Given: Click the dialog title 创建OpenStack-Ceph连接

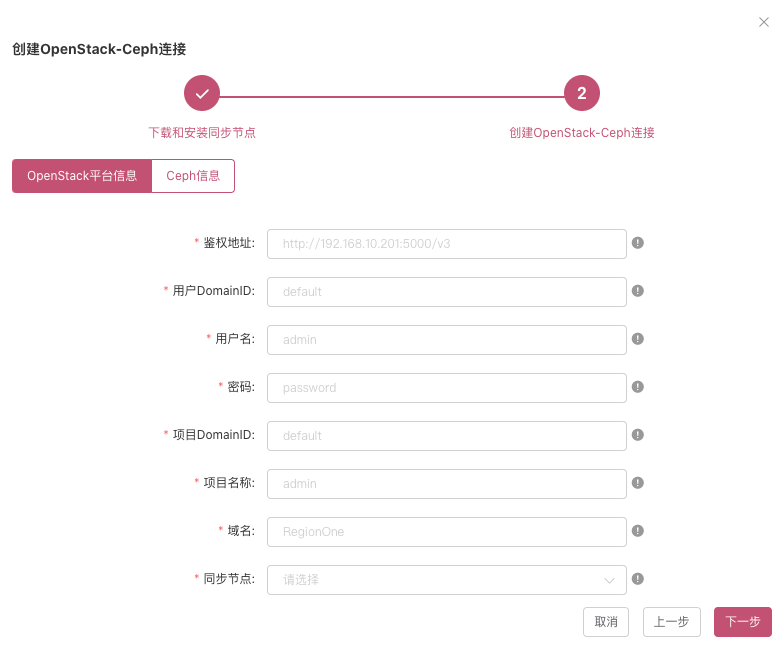Looking at the screenshot, I should 99,49.
